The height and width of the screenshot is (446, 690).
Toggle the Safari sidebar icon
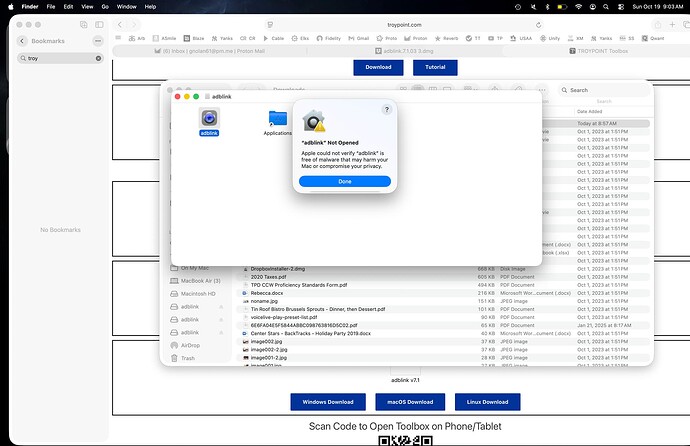pos(99,25)
